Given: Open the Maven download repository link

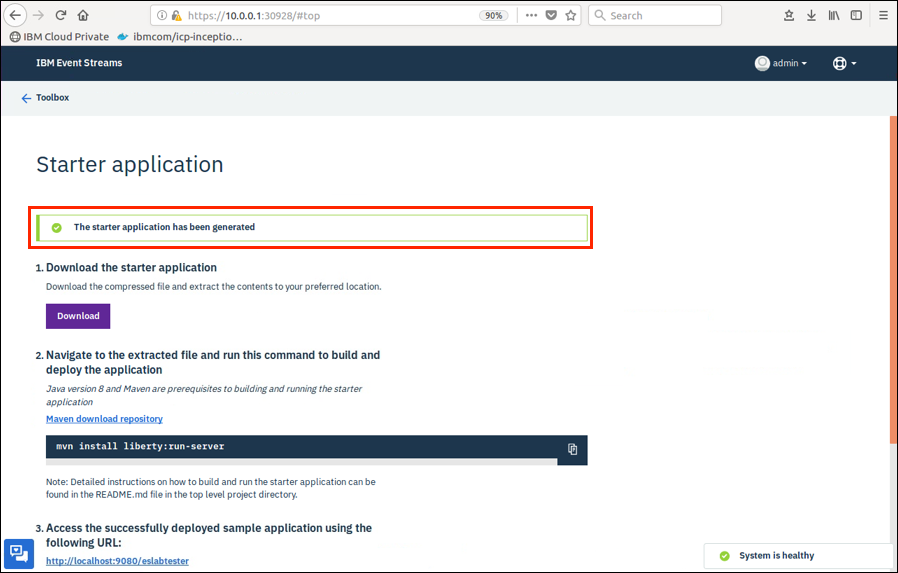Looking at the screenshot, I should point(104,419).
